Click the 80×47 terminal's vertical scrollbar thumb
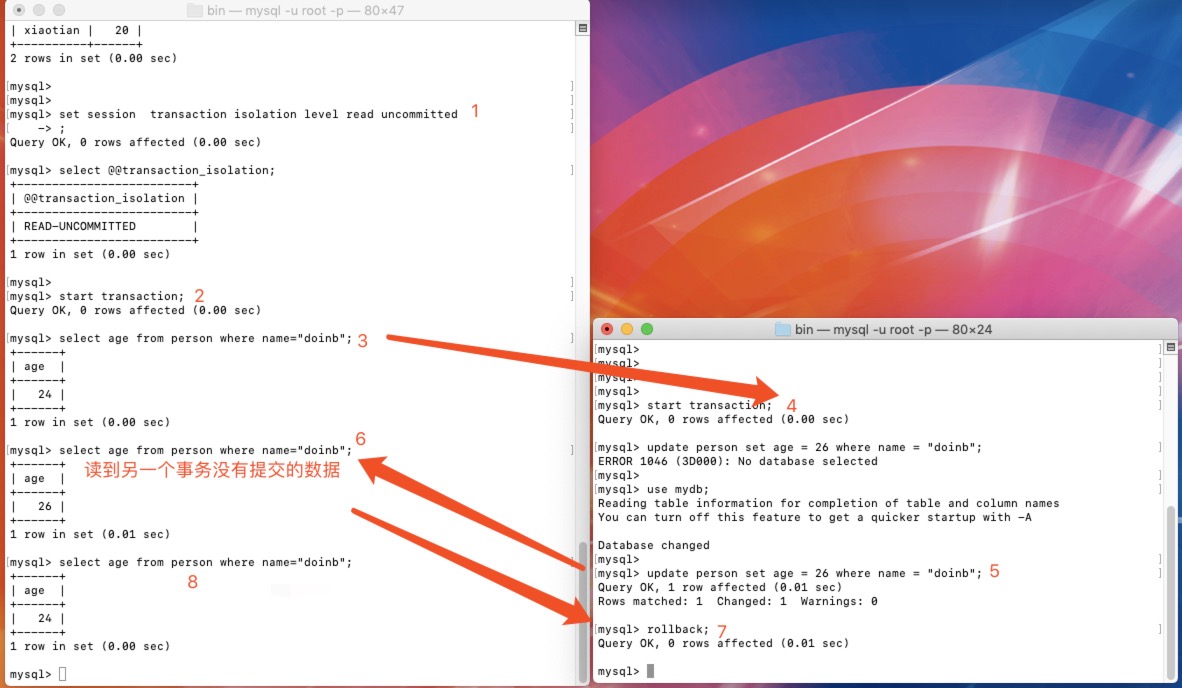This screenshot has height=688, width=1182. (584, 608)
